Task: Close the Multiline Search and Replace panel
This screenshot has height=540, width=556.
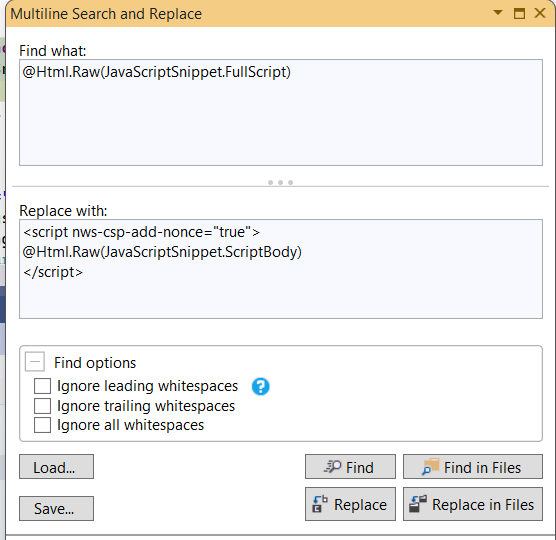Action: pyautogui.click(x=540, y=13)
